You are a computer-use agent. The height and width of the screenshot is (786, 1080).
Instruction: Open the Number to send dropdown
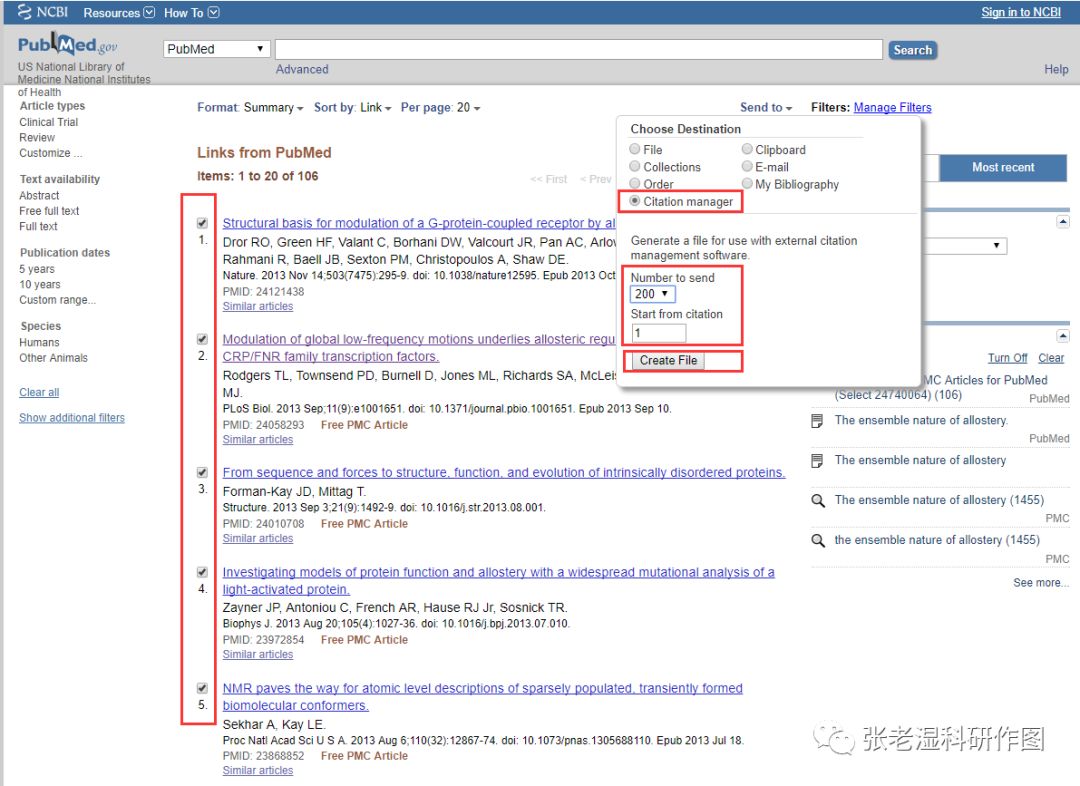click(652, 294)
